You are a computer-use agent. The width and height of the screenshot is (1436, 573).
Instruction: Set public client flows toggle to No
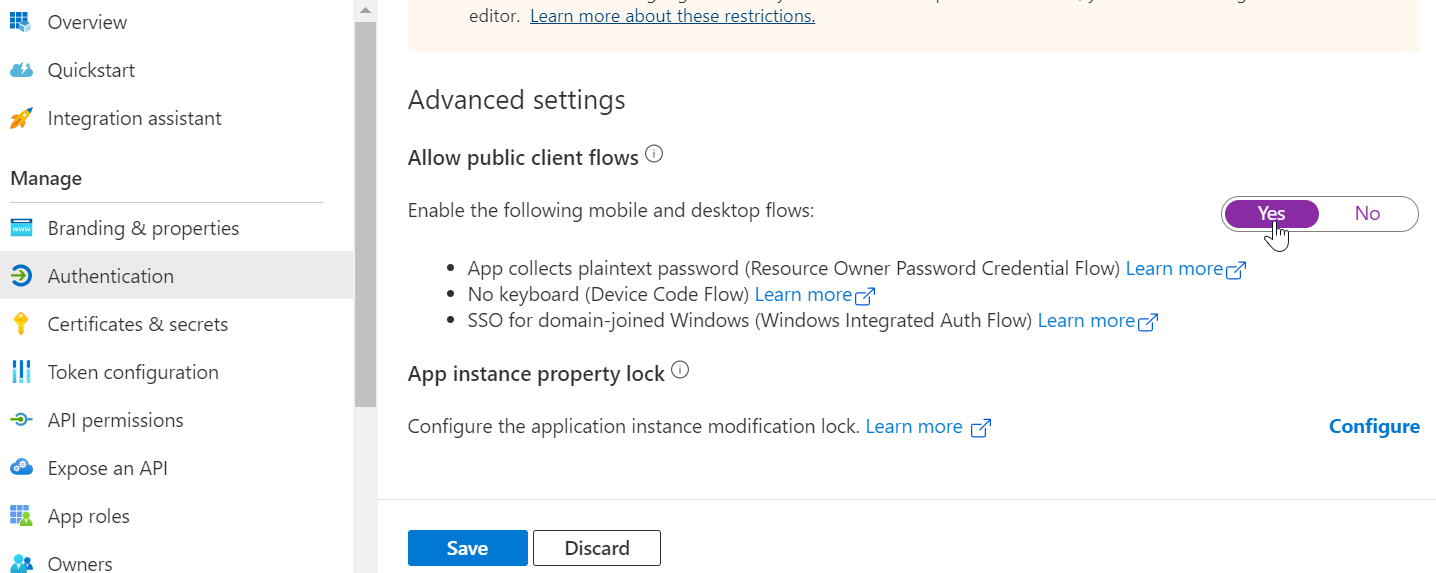[1367, 214]
